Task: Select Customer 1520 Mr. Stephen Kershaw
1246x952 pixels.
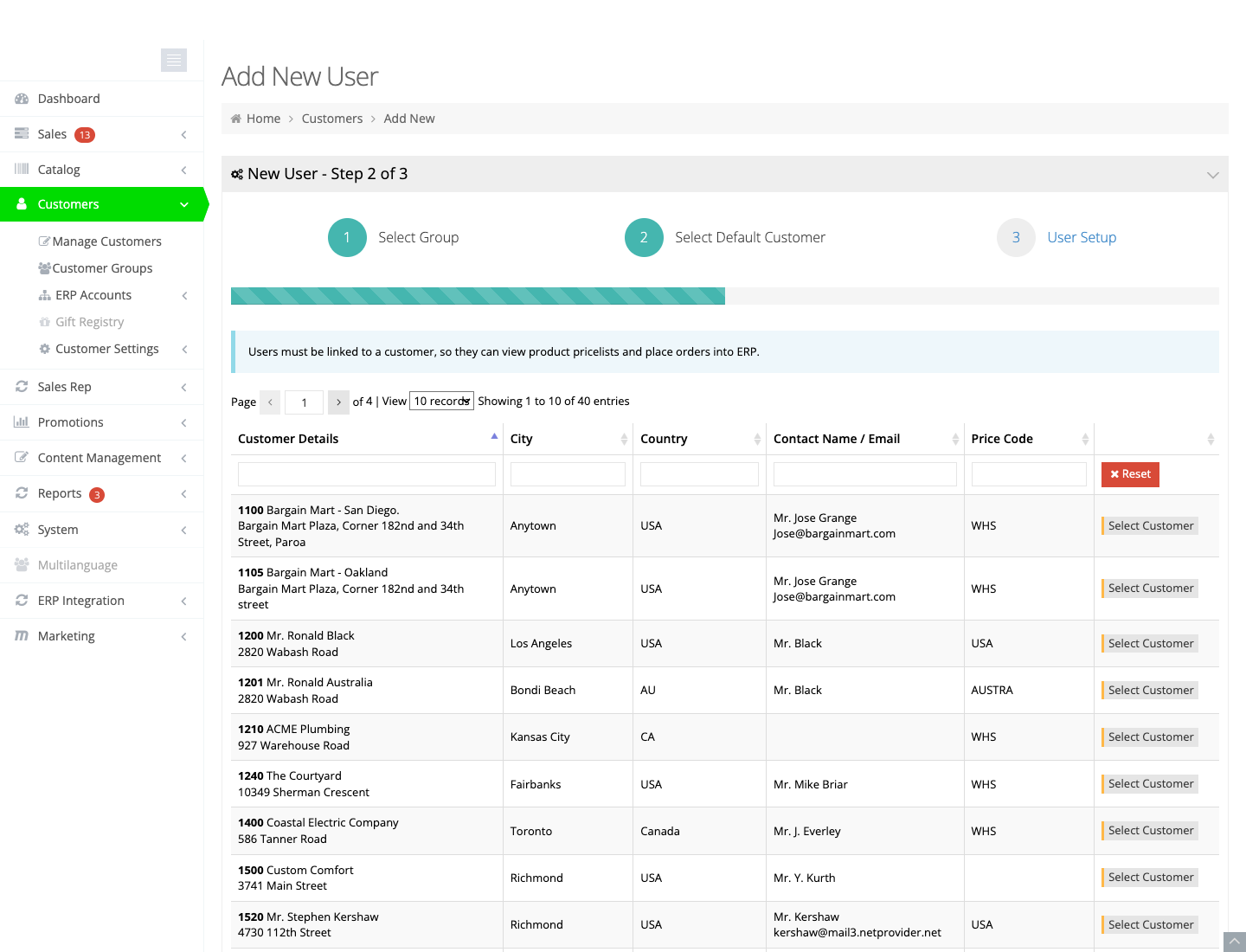Action: click(x=1150, y=924)
